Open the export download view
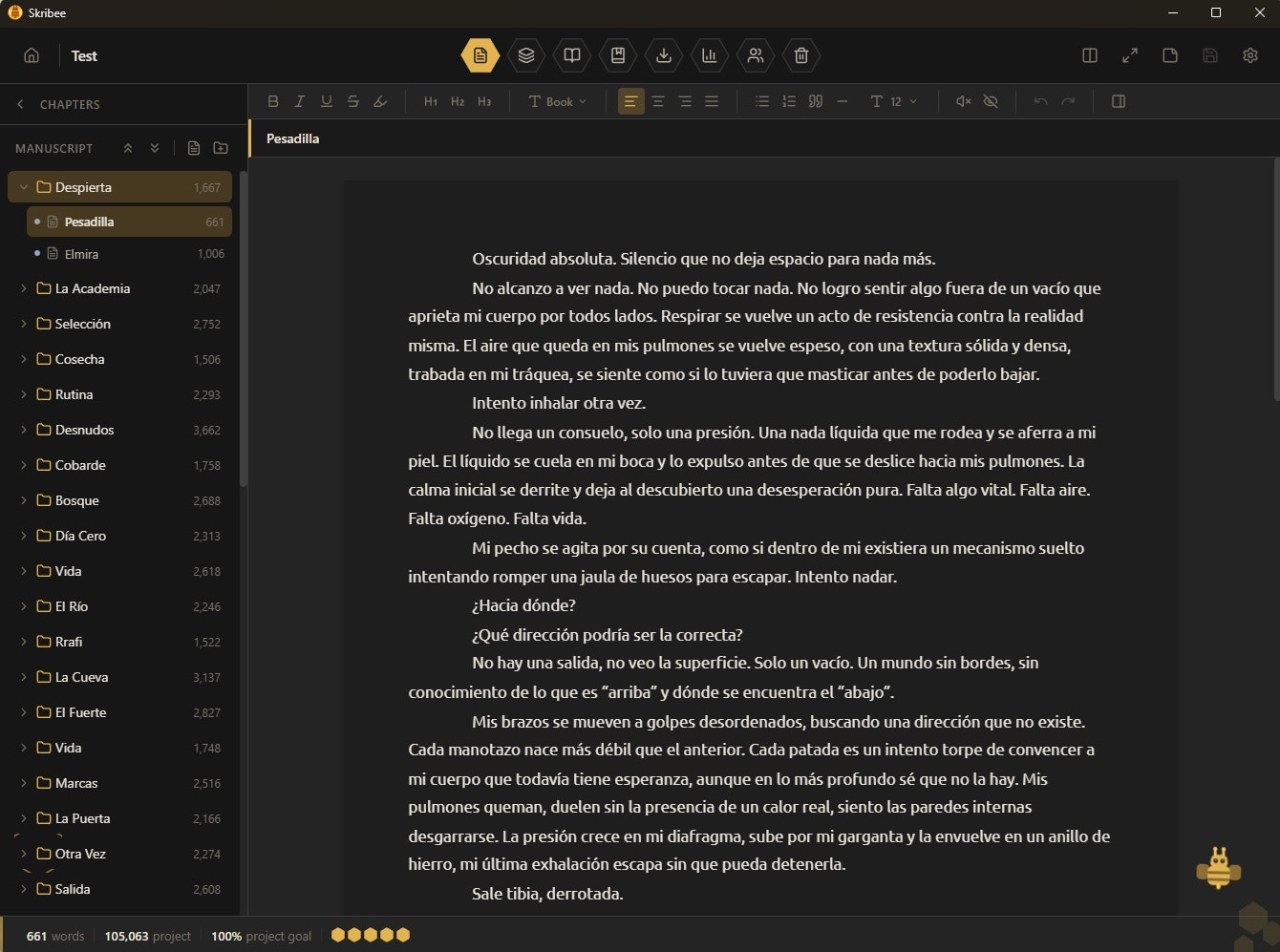1280x952 pixels. tap(664, 55)
